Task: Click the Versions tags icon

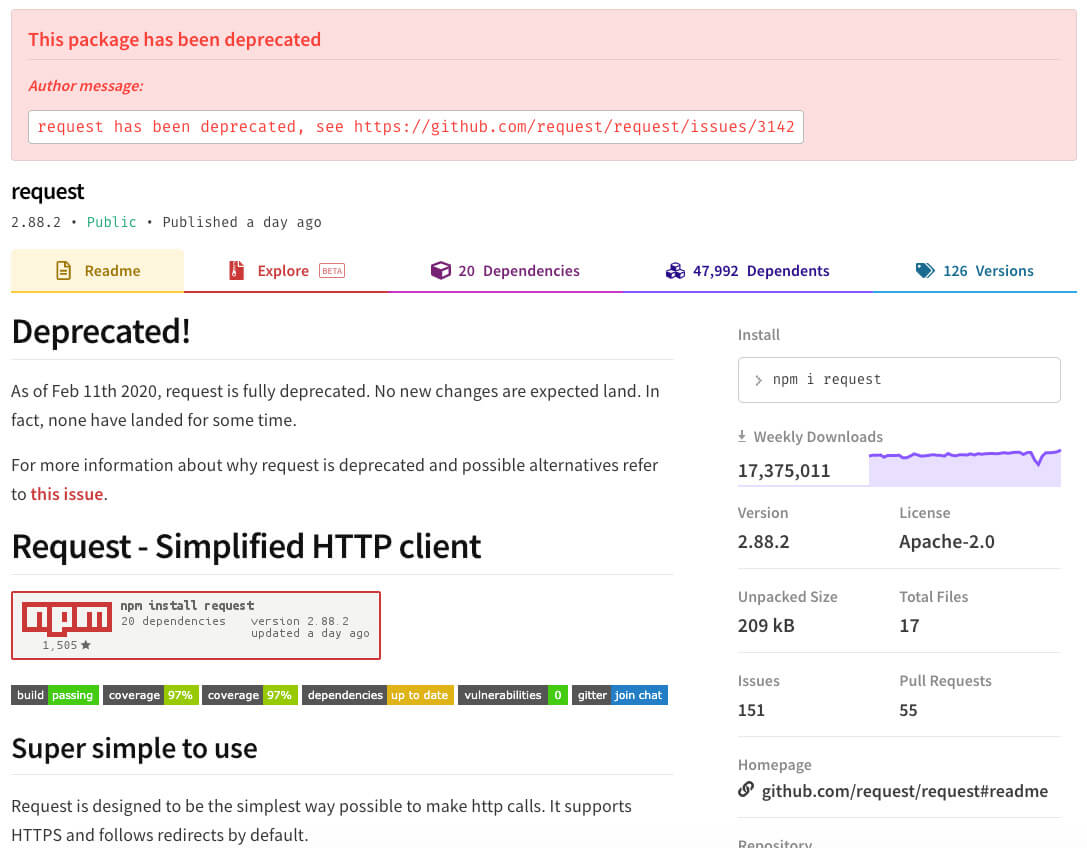Action: [925, 270]
